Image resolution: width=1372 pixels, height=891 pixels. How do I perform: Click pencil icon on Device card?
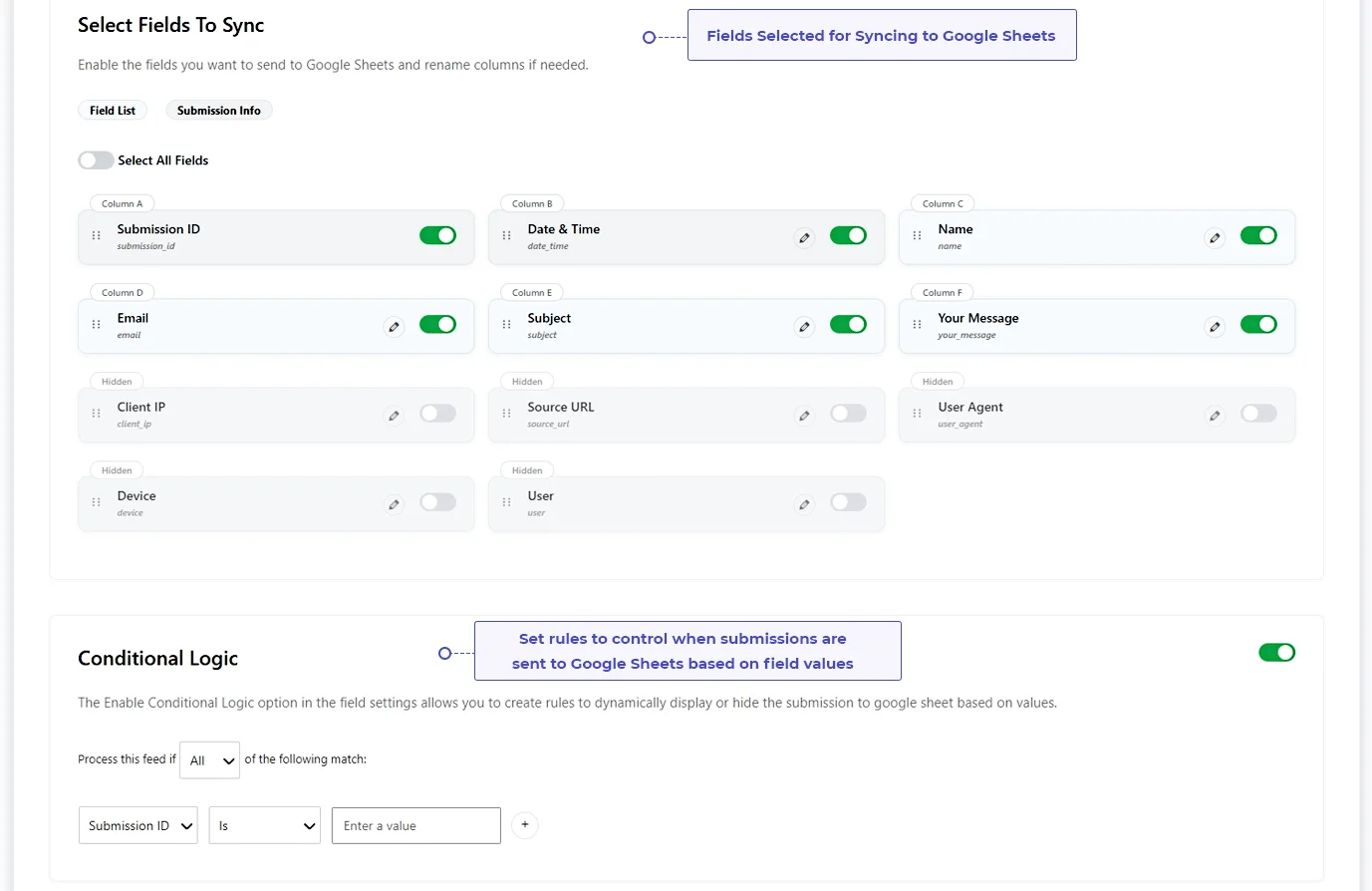click(x=394, y=503)
